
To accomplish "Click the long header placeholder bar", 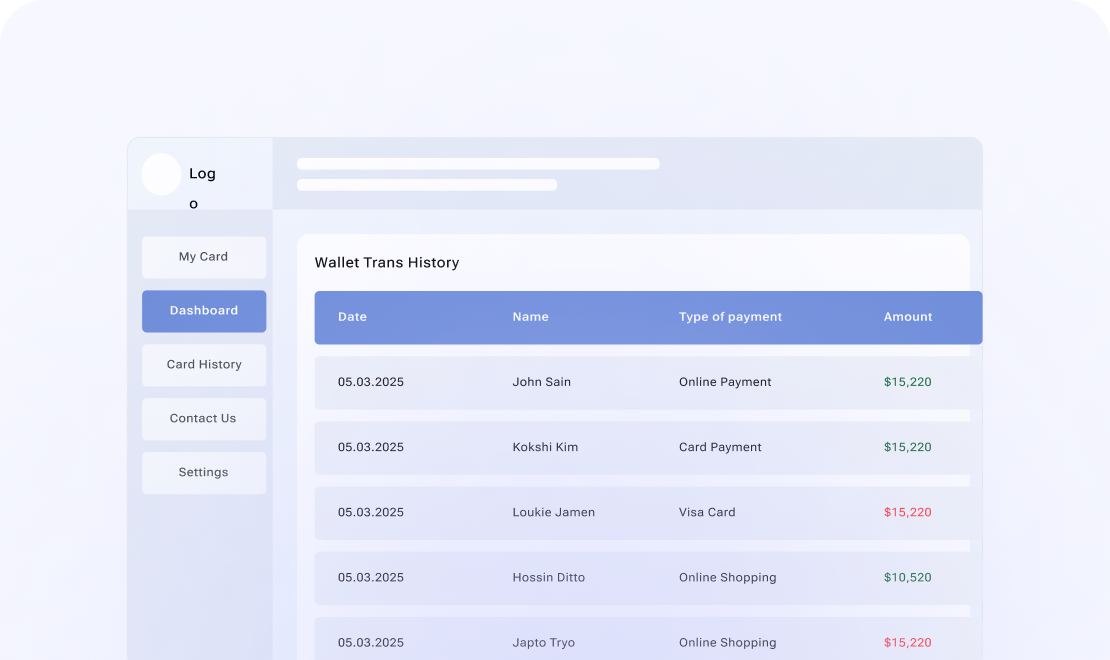I will tap(478, 164).
